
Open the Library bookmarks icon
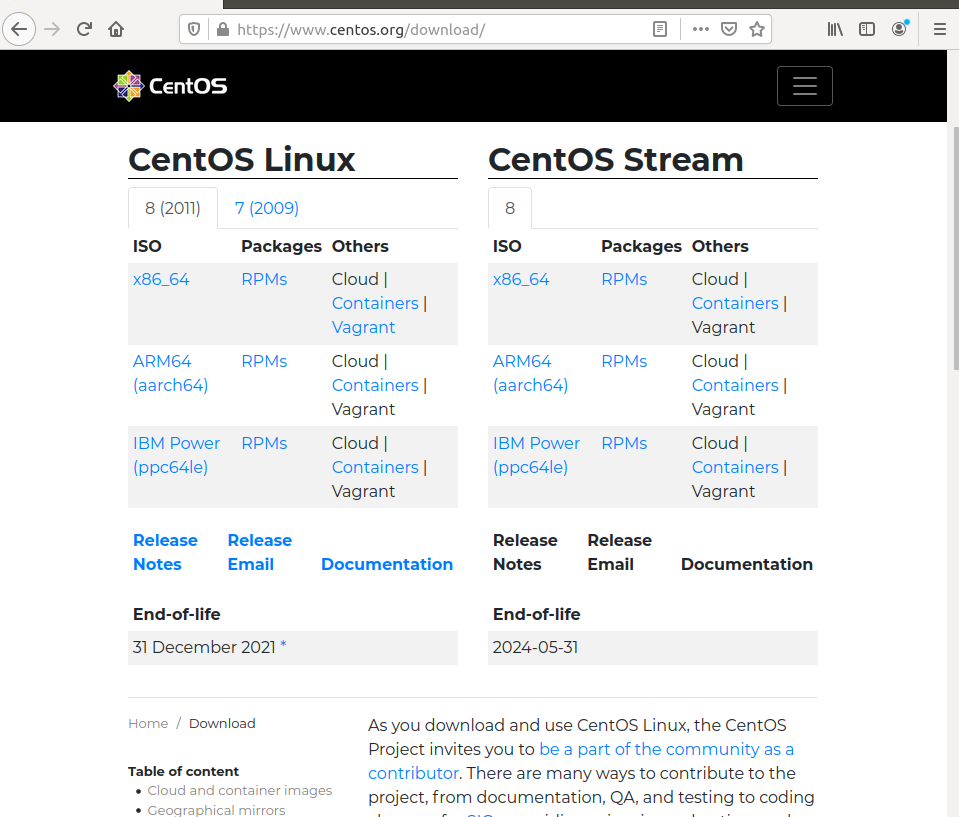835,29
